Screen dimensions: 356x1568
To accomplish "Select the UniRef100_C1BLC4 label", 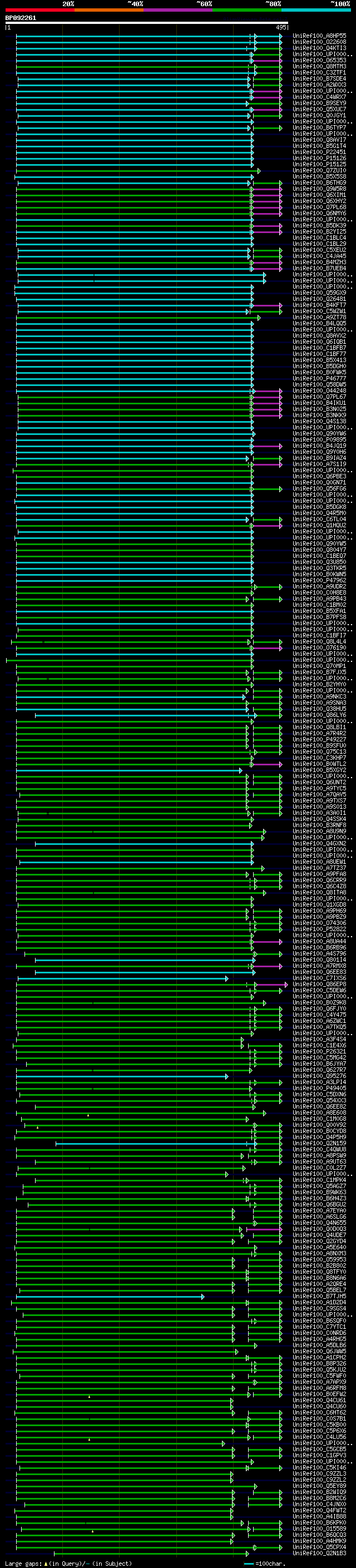I will (x=319, y=238).
